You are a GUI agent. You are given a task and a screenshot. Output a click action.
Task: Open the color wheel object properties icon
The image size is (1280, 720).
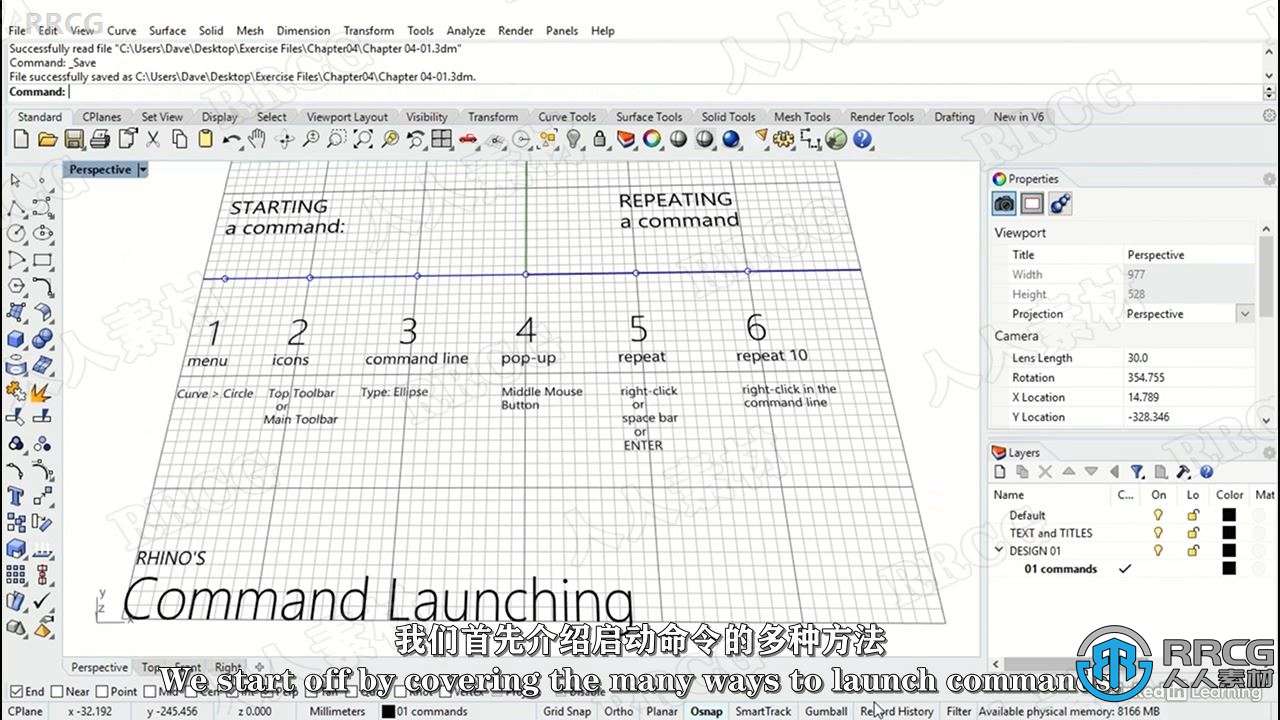(x=652, y=140)
